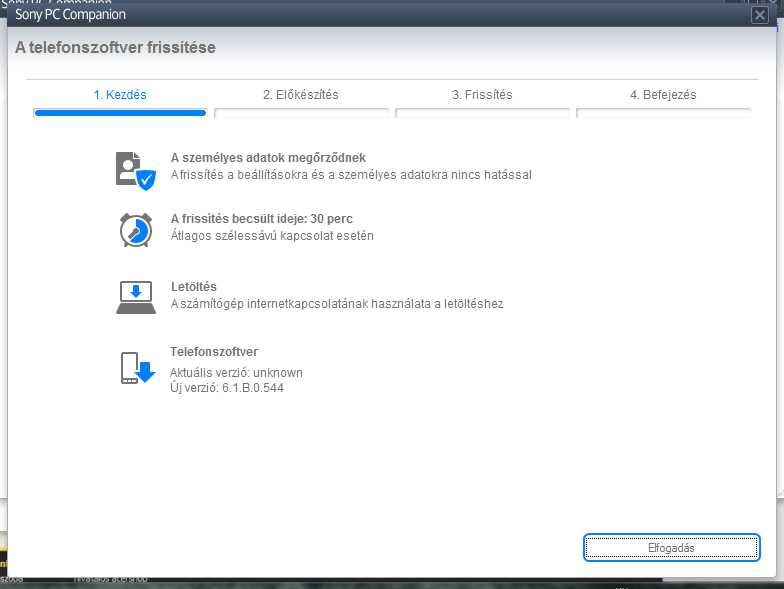Click 'Aktuális verzió: unknown' text
This screenshot has width=784, height=589.
pos(236,372)
